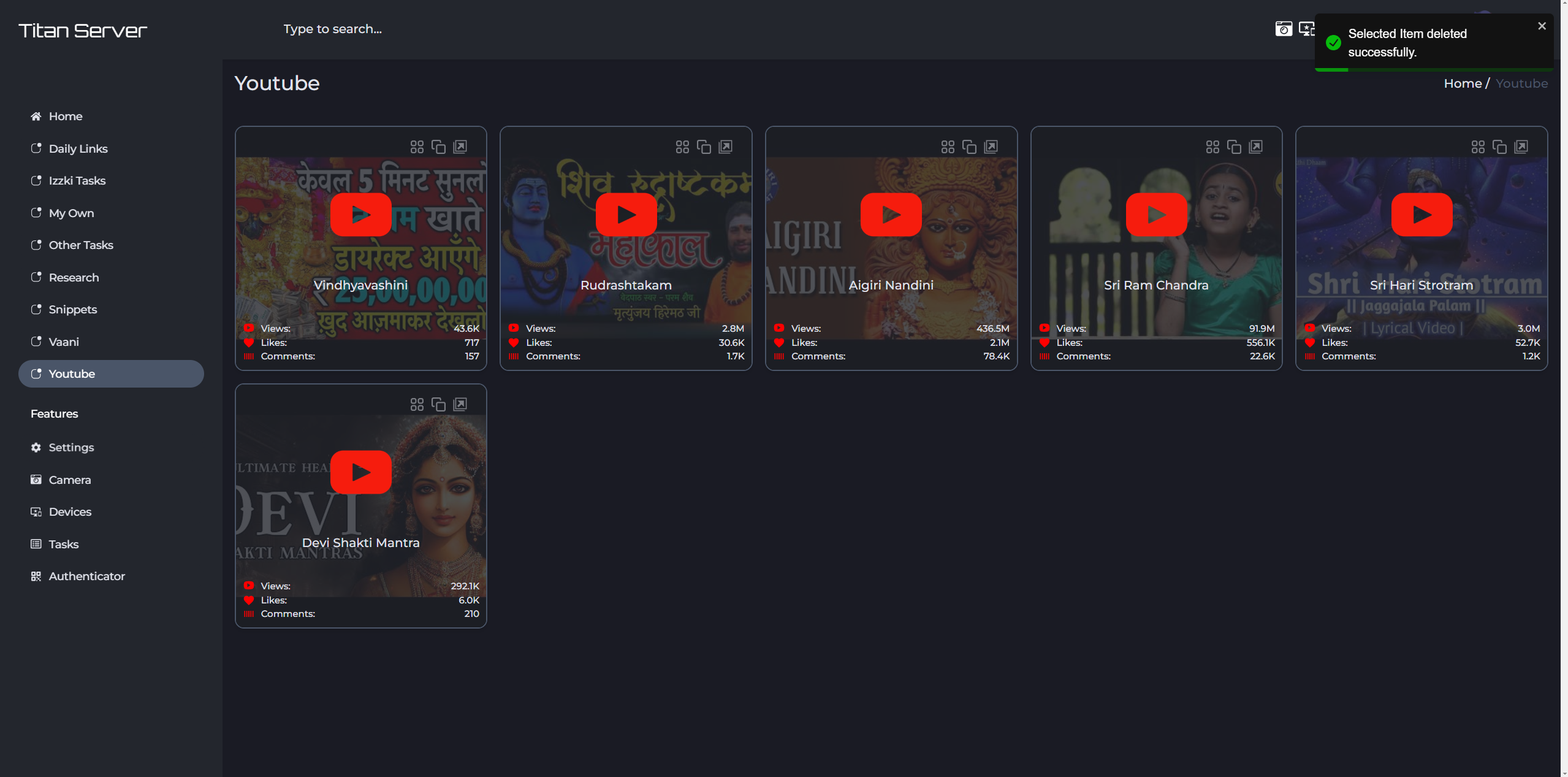Click the open-external icon on Devi Shakti Mantra card
Viewport: 1568px width, 777px height.
tap(460, 404)
